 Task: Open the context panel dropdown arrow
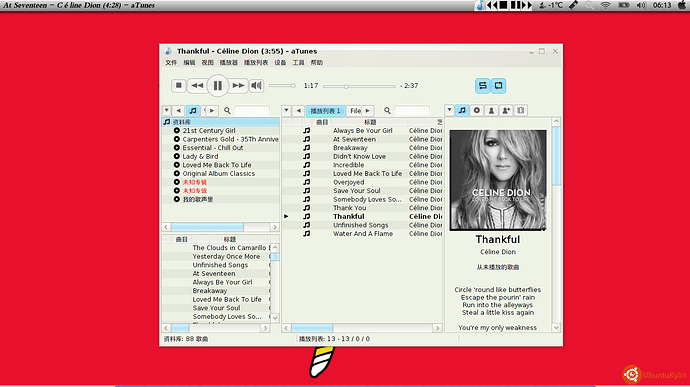pos(449,111)
